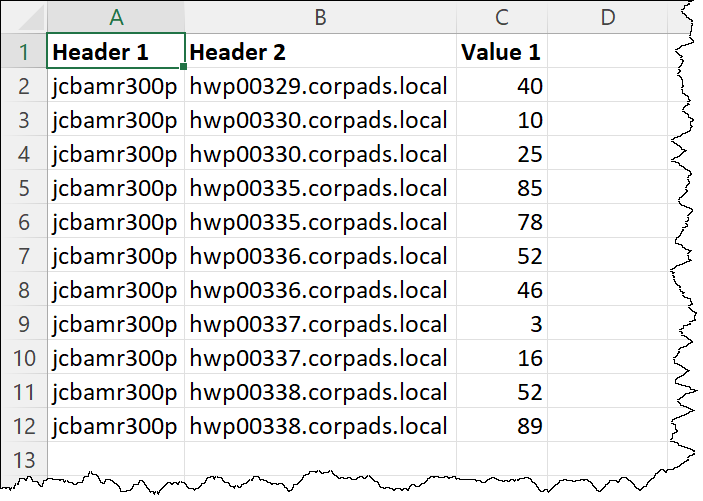Select row 2 header
This screenshot has width=703, height=501.
[x=24, y=85]
